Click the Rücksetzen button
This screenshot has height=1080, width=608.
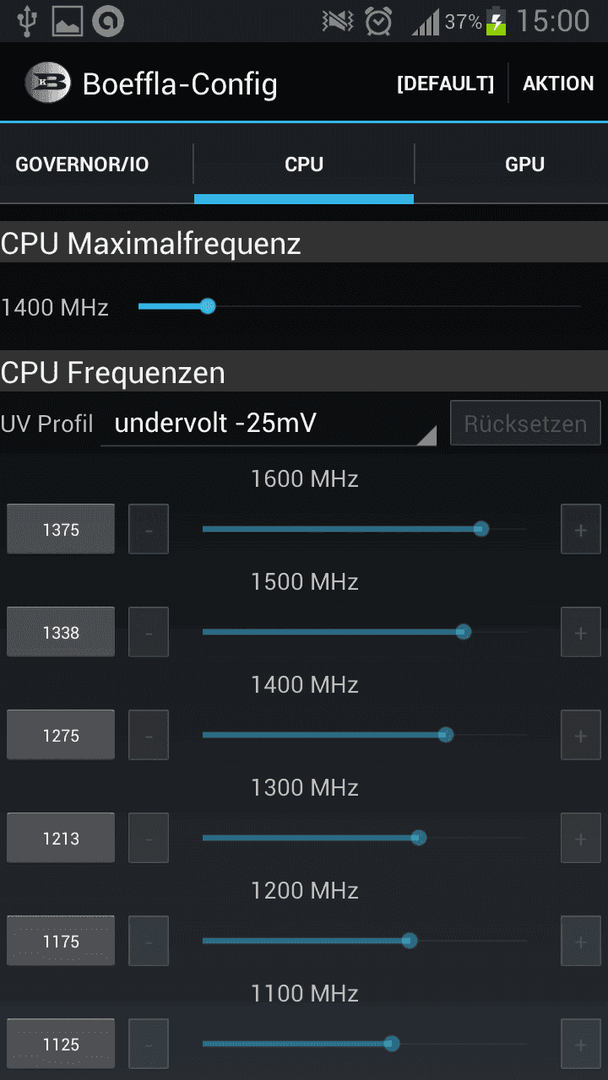coord(525,423)
